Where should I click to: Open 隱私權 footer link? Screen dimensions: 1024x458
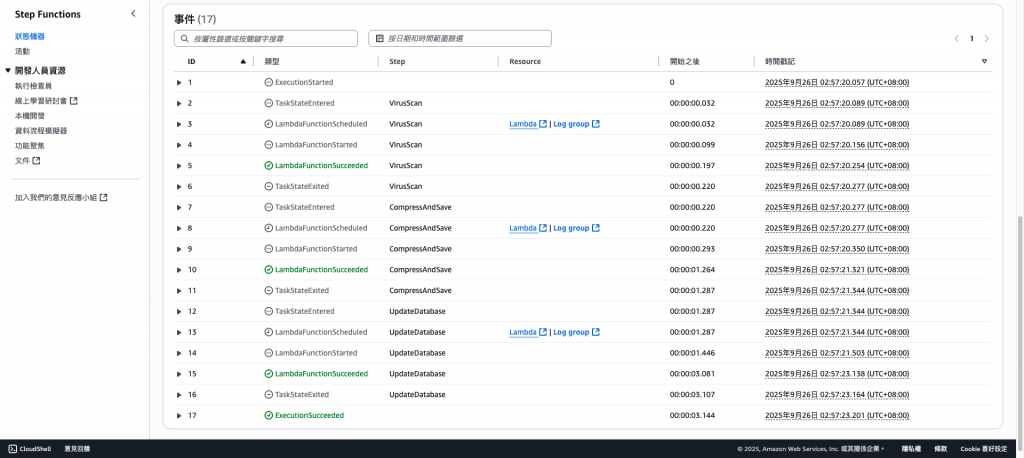point(911,449)
